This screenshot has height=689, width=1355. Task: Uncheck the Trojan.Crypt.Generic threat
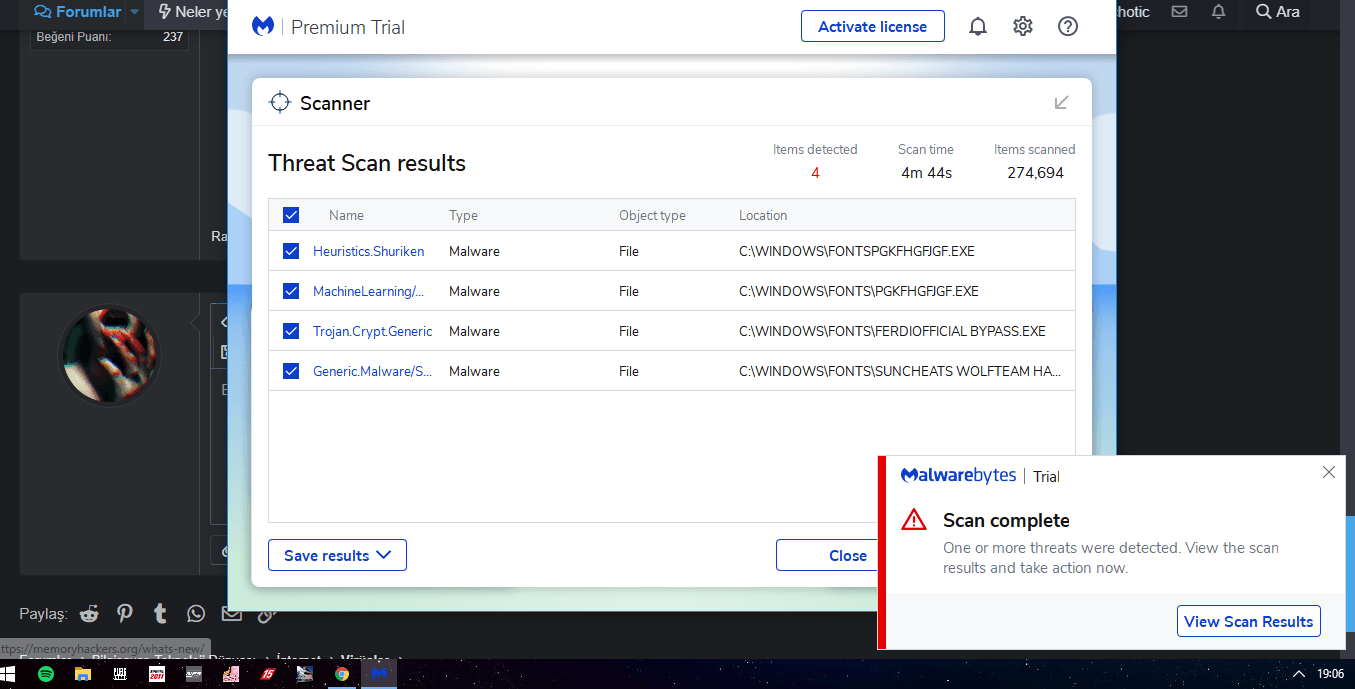coord(291,331)
